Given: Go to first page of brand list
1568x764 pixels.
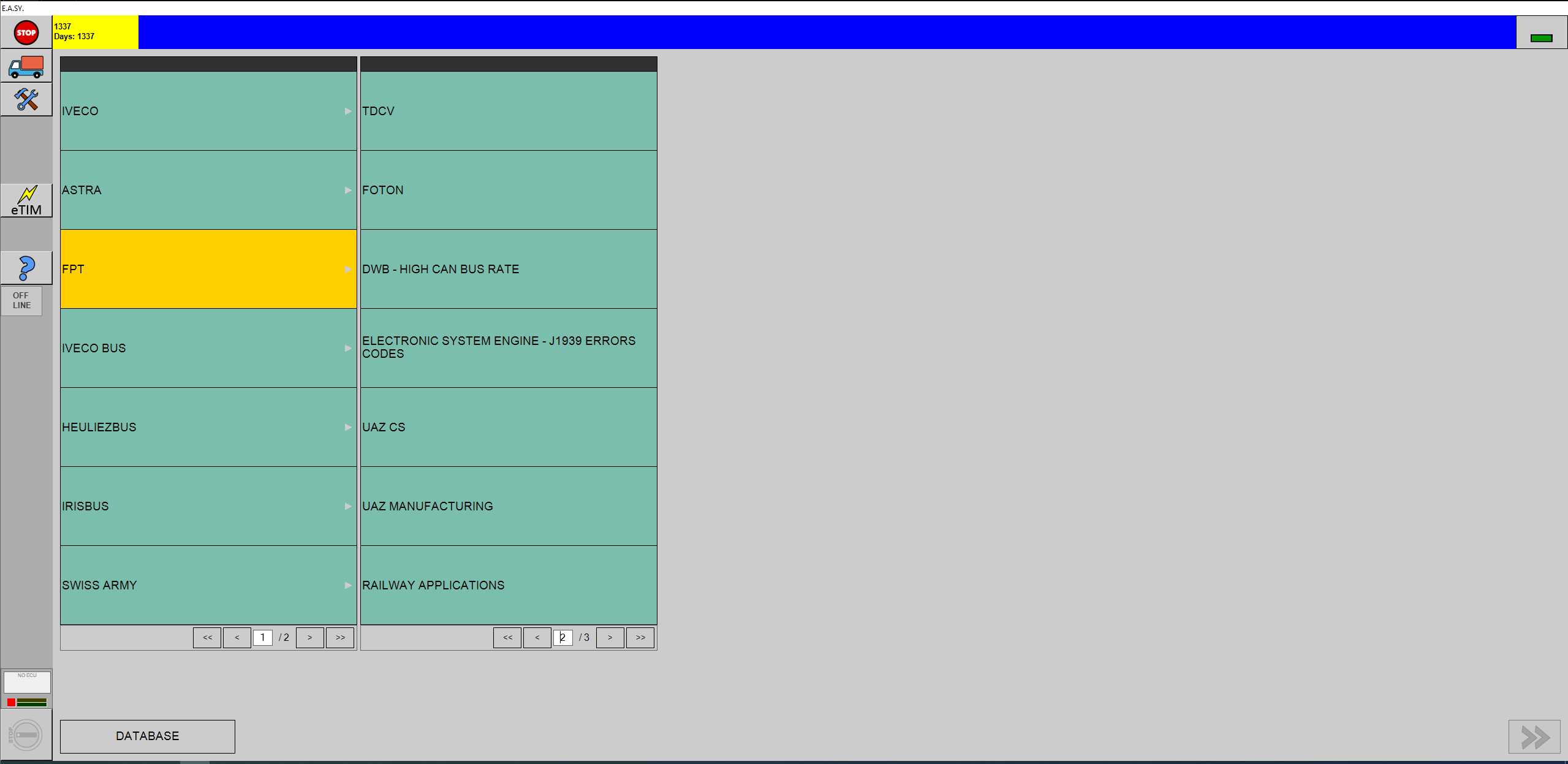Looking at the screenshot, I should click(x=207, y=637).
